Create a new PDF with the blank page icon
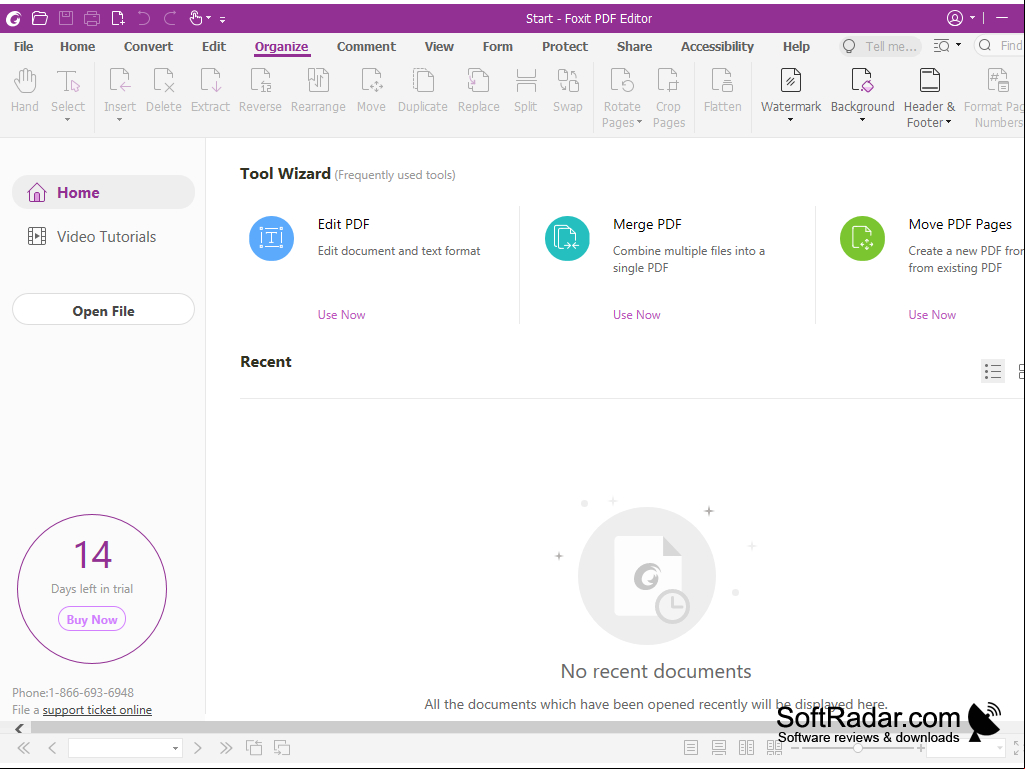1025x769 pixels. coord(118,18)
